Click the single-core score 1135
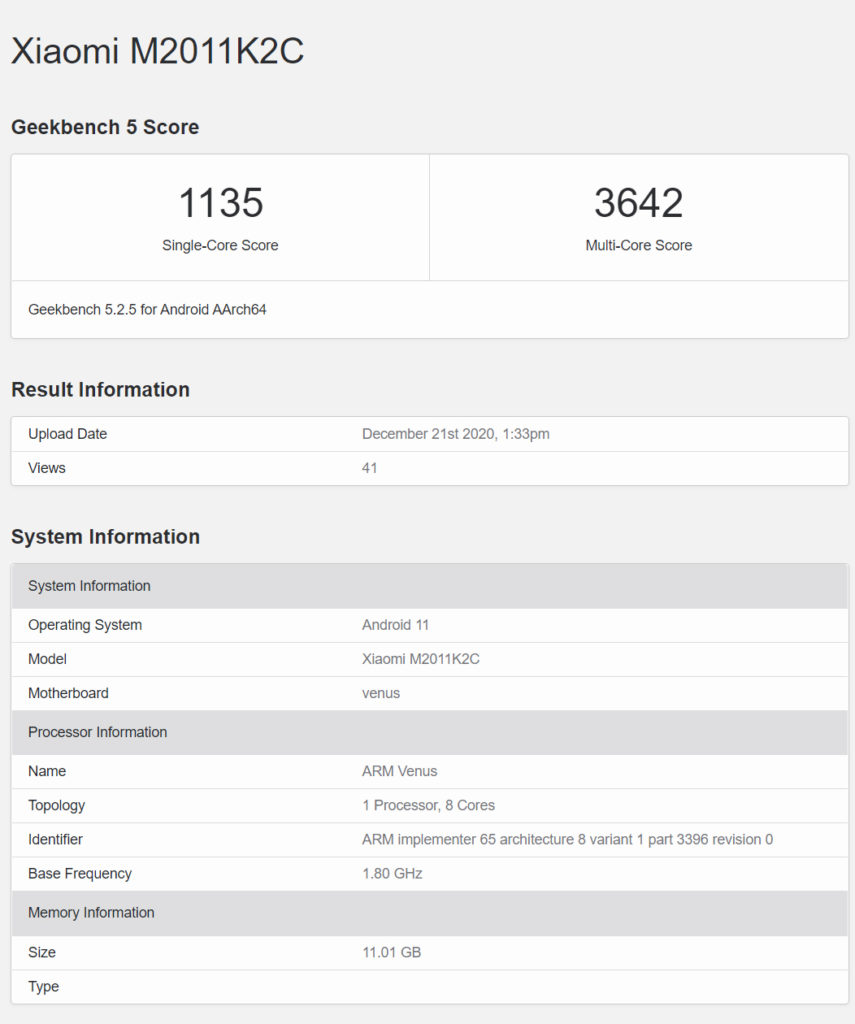The height and width of the screenshot is (1024, 855). (221, 202)
